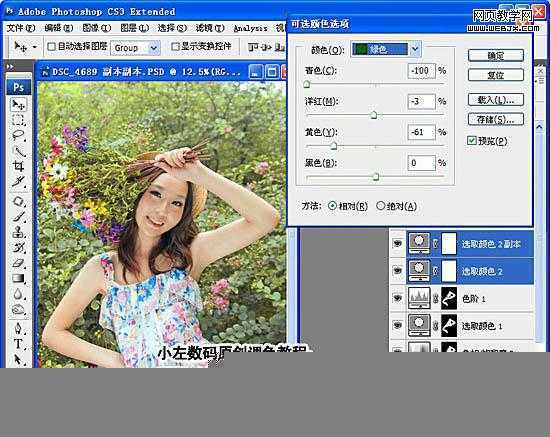Select the Move tool in the toolbox
550x437 pixels.
(x=18, y=105)
